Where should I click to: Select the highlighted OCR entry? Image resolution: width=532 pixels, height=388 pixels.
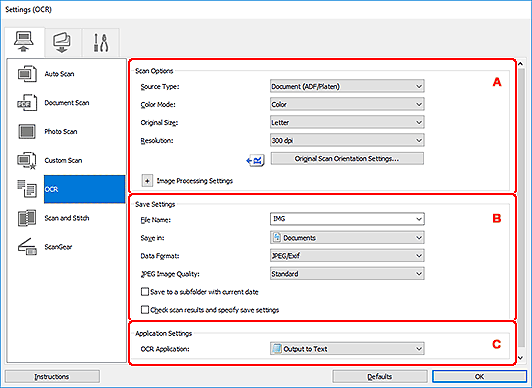point(84,189)
